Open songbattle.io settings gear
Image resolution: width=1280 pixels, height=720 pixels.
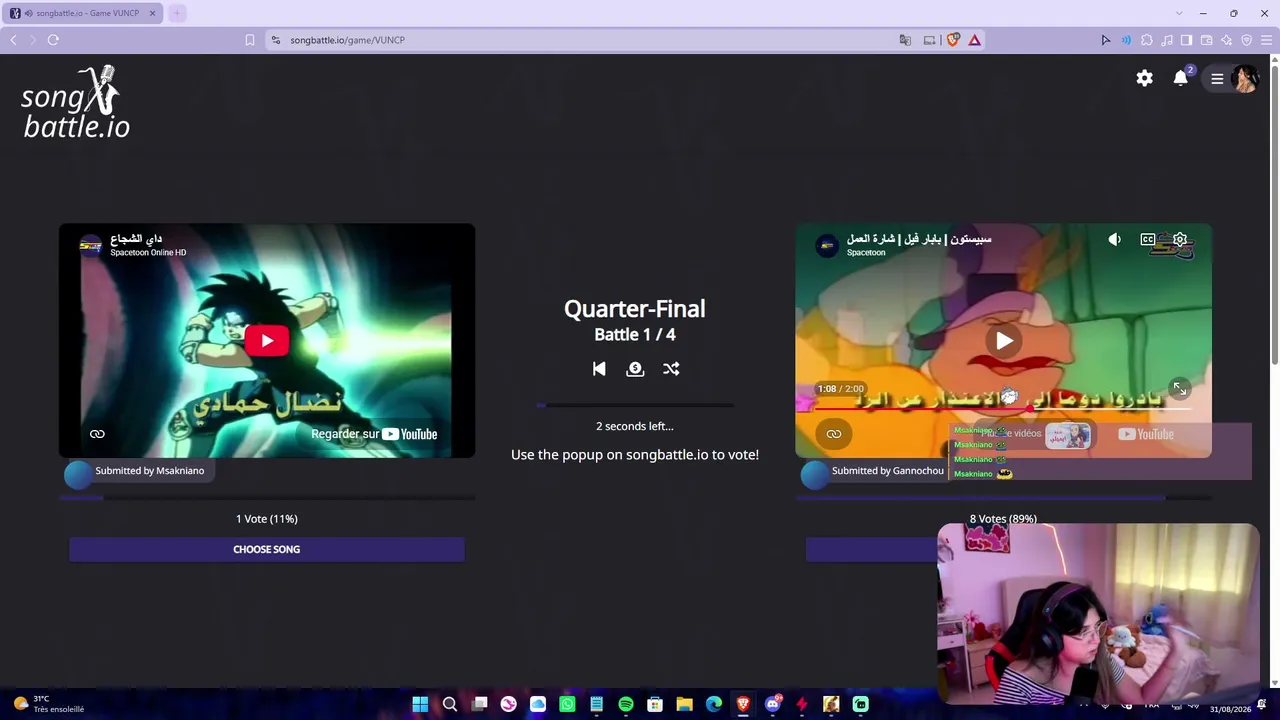1144,78
